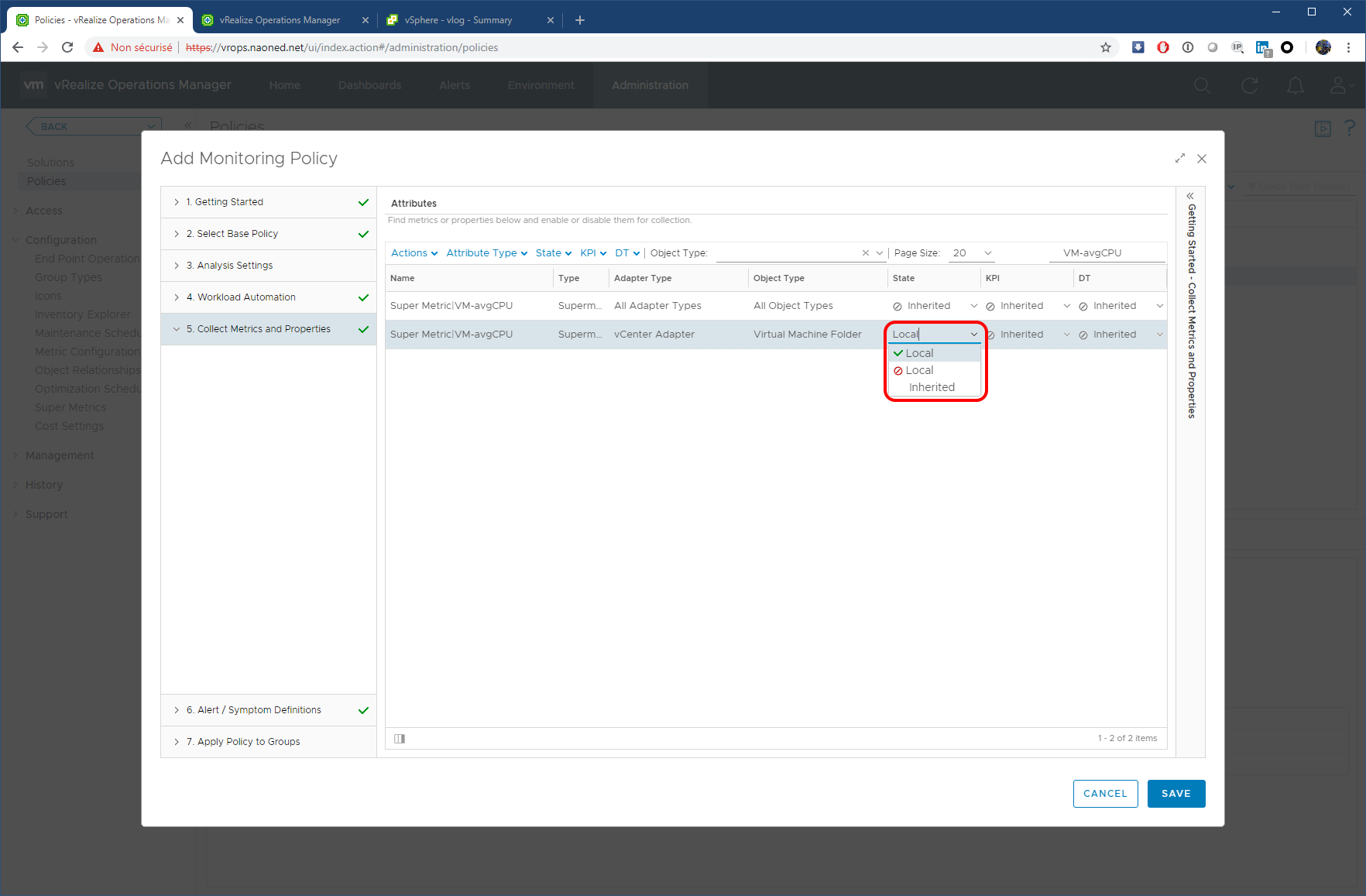The width and height of the screenshot is (1366, 896).
Task: Switch to the vSphere - vlog - Summary tab
Action: (458, 20)
